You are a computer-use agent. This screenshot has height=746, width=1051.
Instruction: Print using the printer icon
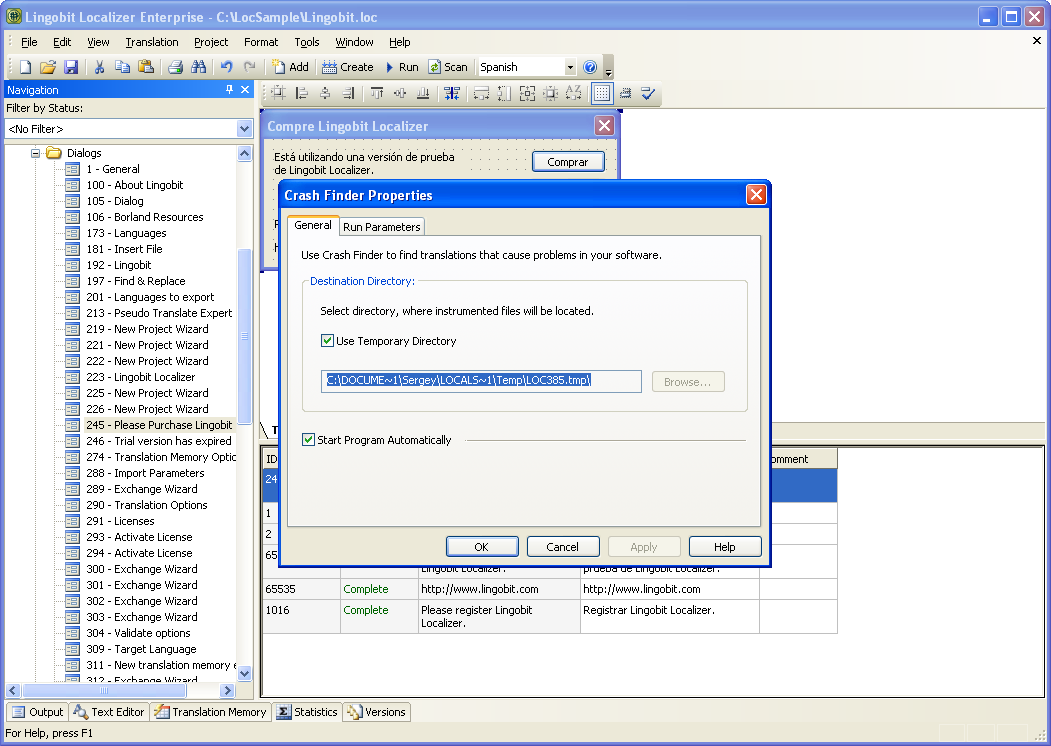(x=176, y=67)
